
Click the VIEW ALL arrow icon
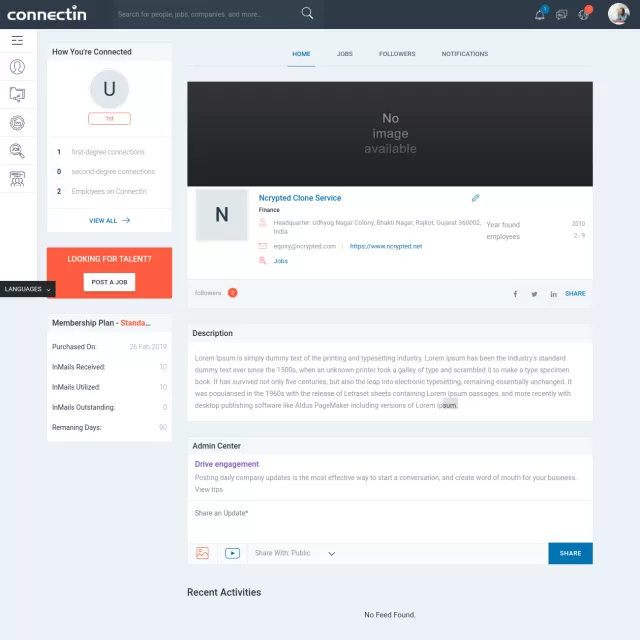(x=126, y=220)
